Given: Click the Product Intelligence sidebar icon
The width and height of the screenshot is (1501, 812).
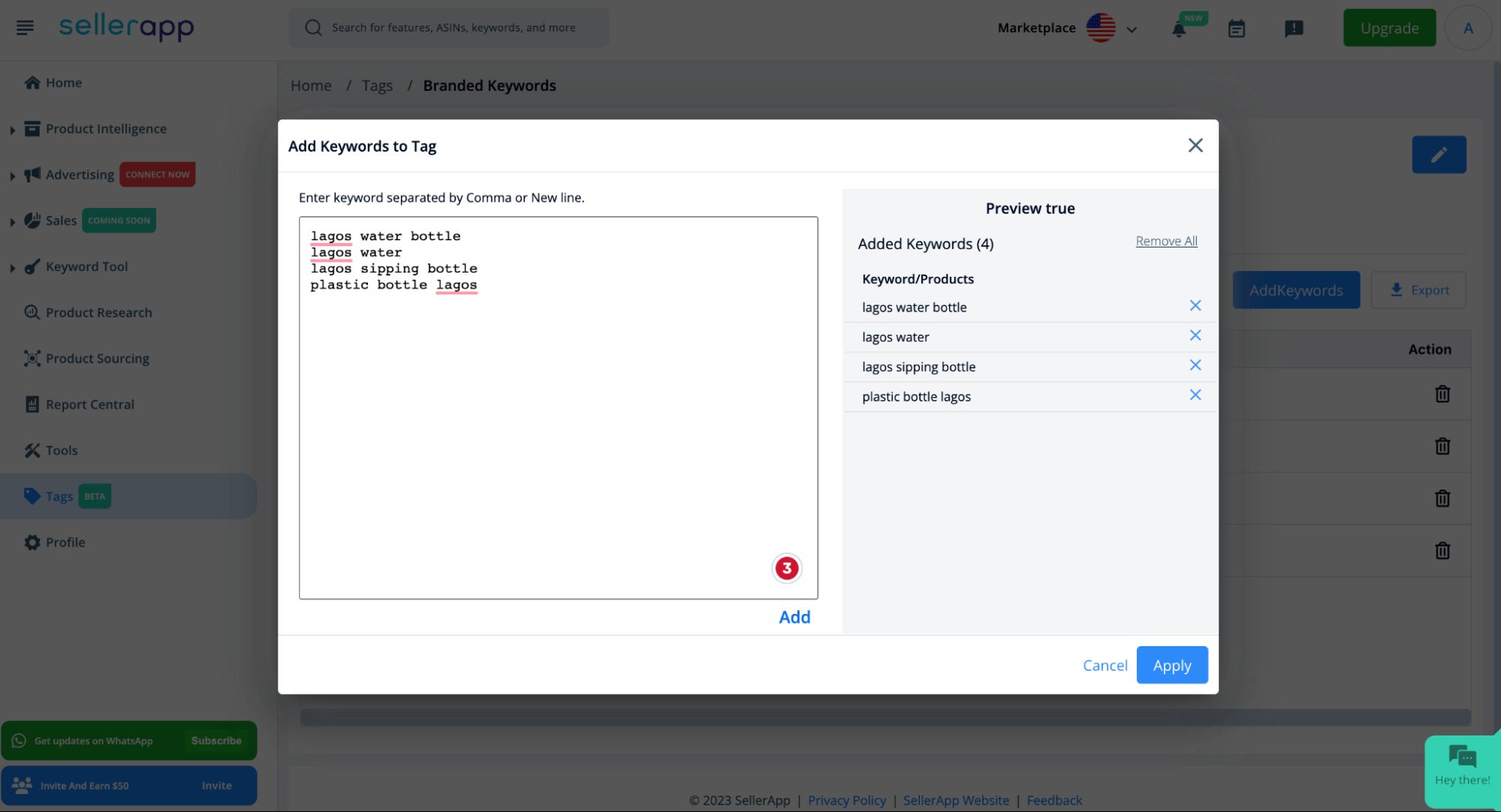Looking at the screenshot, I should [x=31, y=128].
